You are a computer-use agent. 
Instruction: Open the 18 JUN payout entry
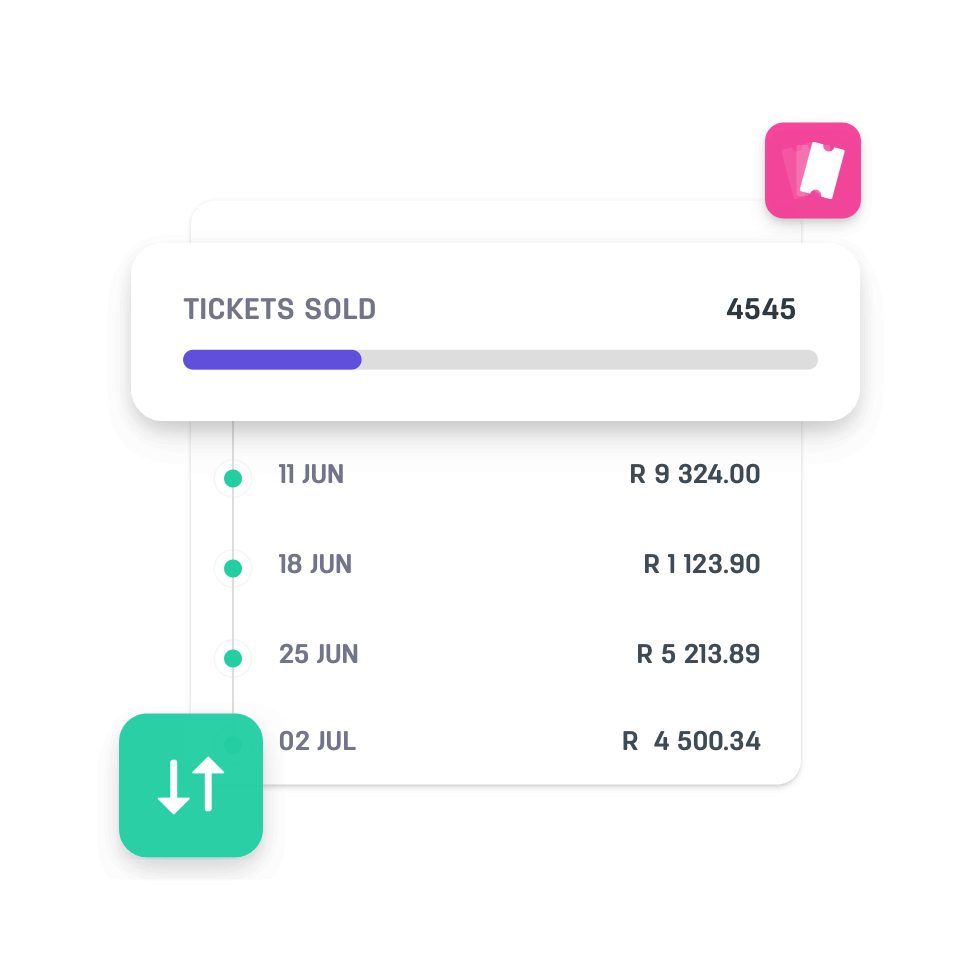click(315, 564)
